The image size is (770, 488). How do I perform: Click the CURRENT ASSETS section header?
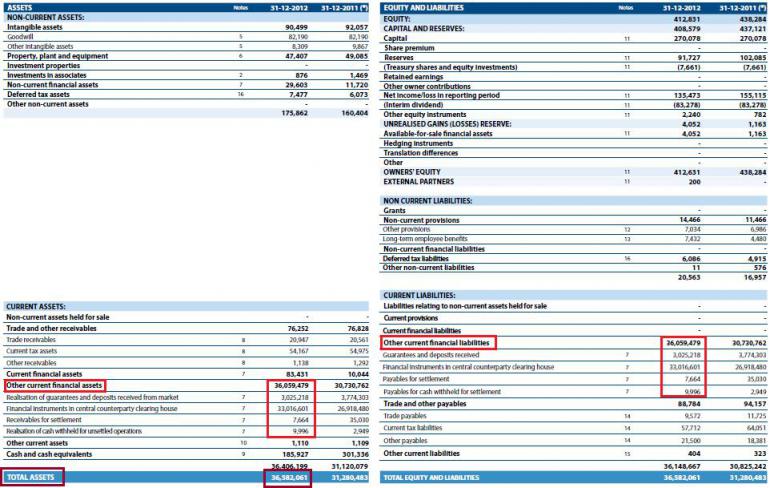[36, 306]
